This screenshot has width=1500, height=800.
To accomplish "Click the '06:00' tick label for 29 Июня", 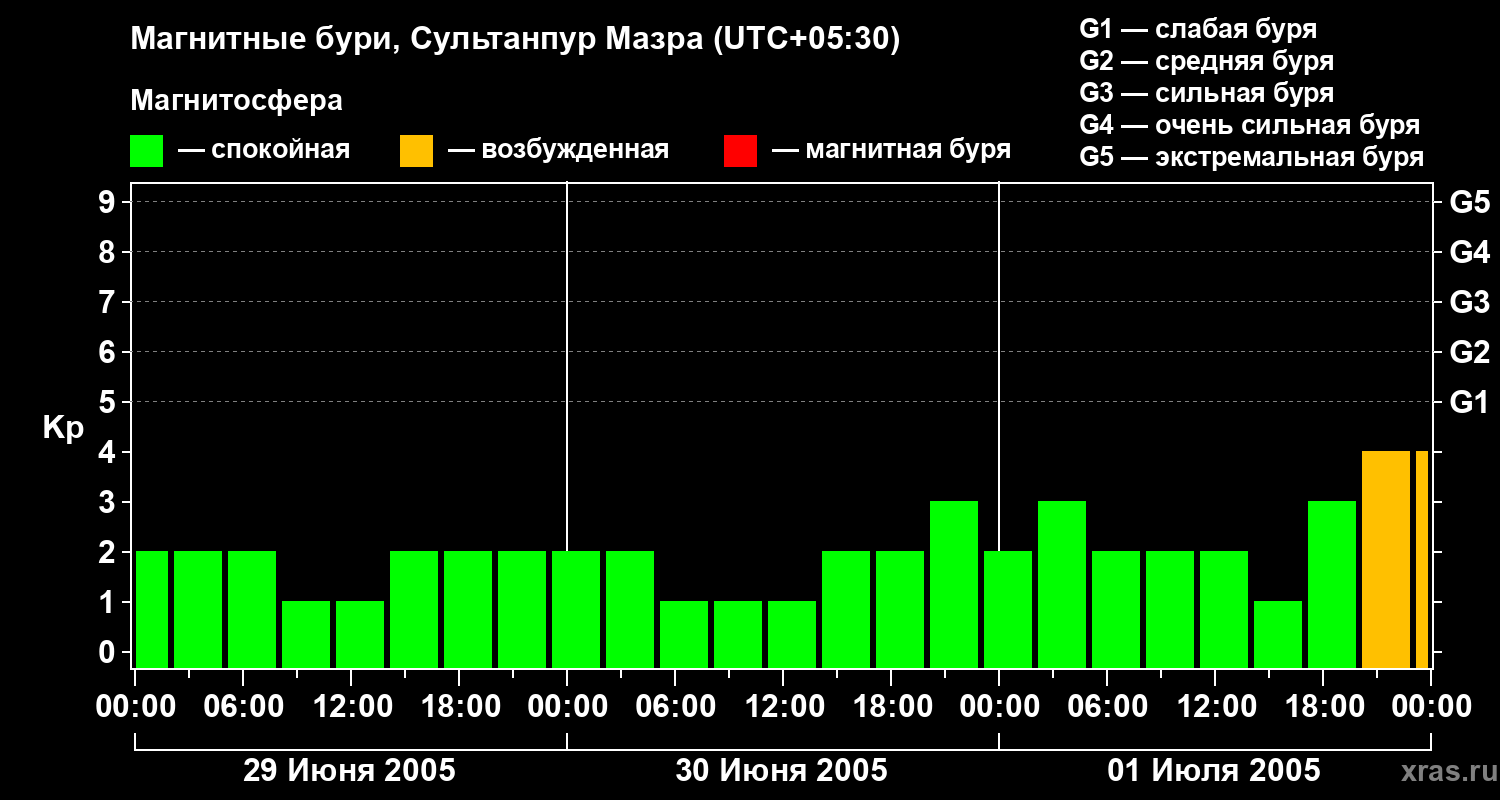I will tap(243, 706).
